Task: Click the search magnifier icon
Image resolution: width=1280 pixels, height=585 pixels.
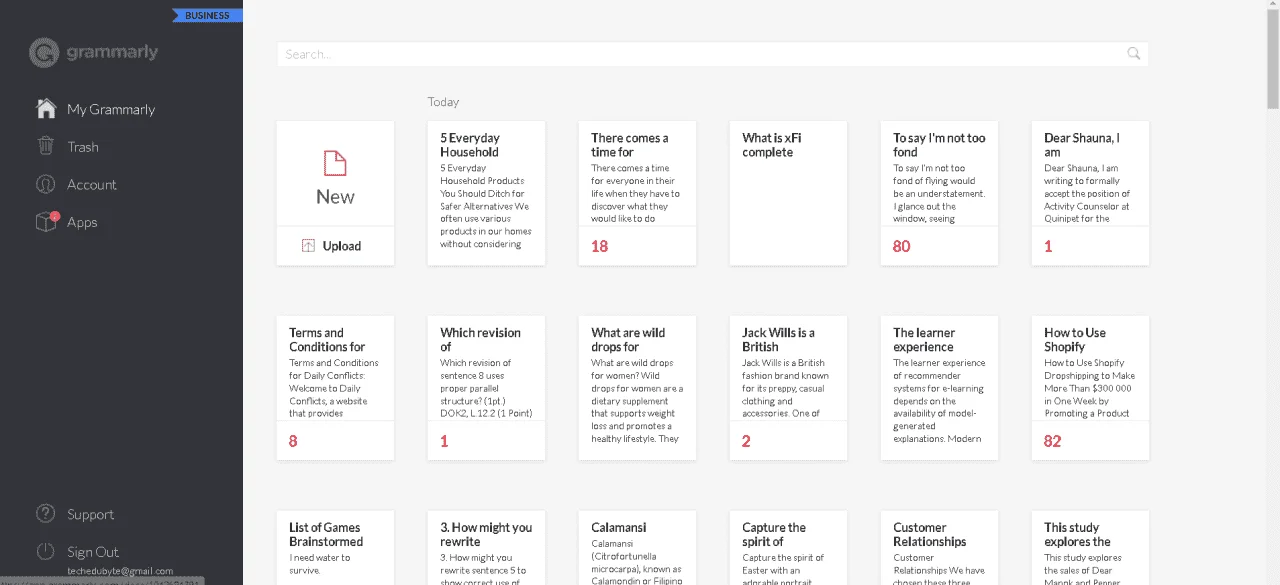Action: [1133, 54]
